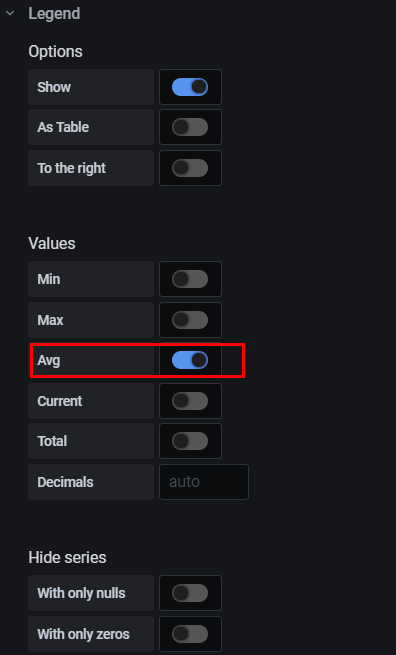Screen dimensions: 396x655
Task: Collapse the Legend section chevron
Action: click(10, 13)
